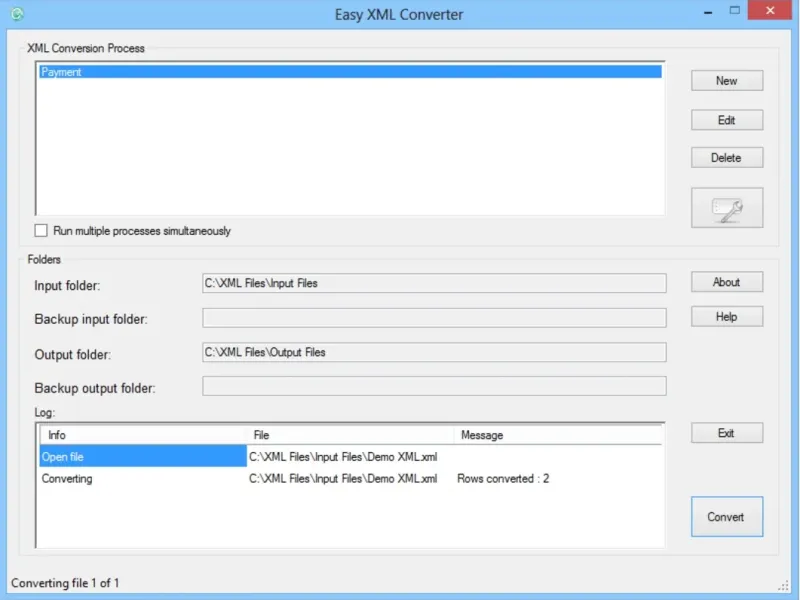Exit the application via Exit button
This screenshot has width=800, height=600.
click(727, 433)
